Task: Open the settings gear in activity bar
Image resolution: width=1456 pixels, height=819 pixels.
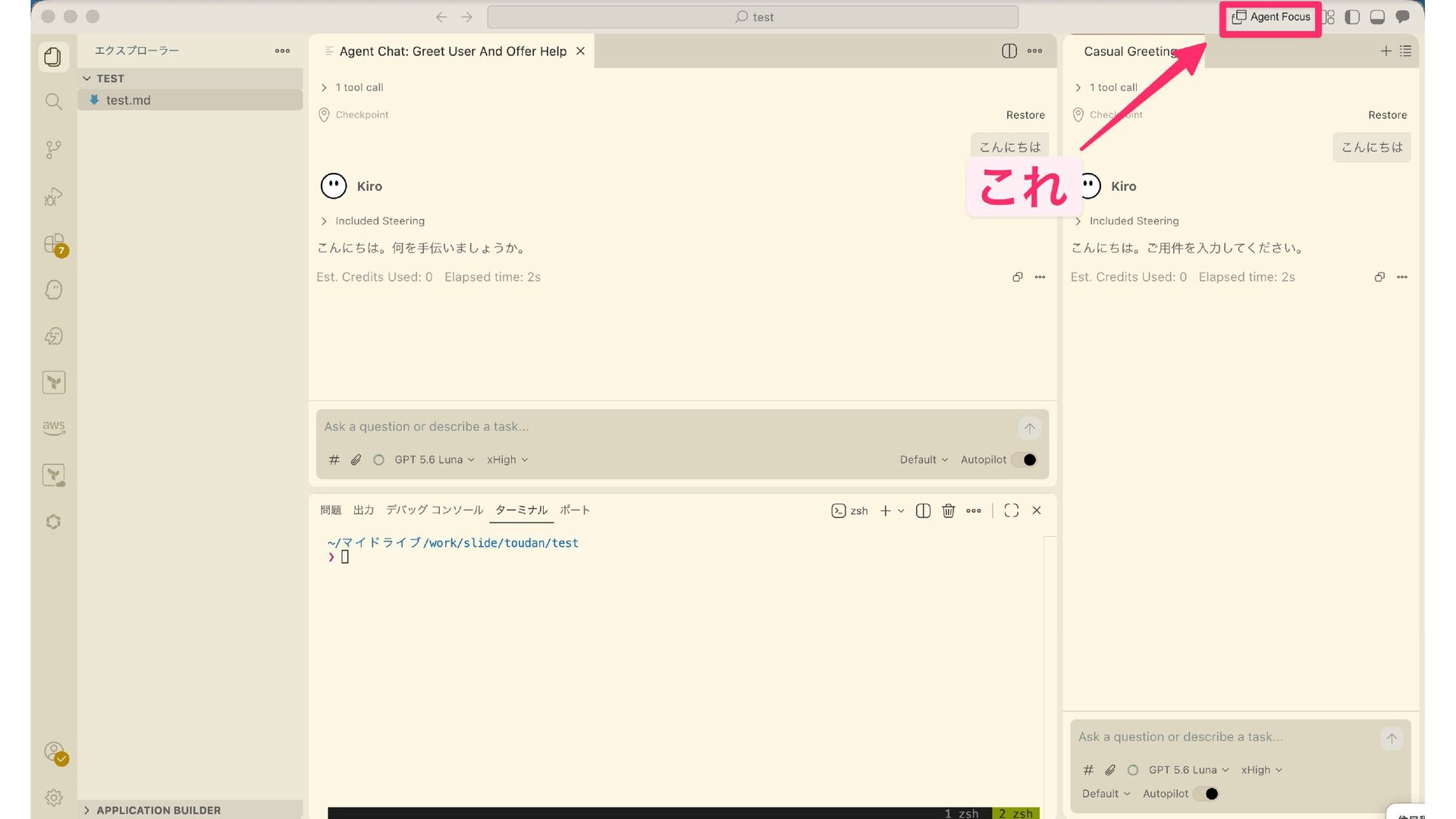Action: (53, 798)
